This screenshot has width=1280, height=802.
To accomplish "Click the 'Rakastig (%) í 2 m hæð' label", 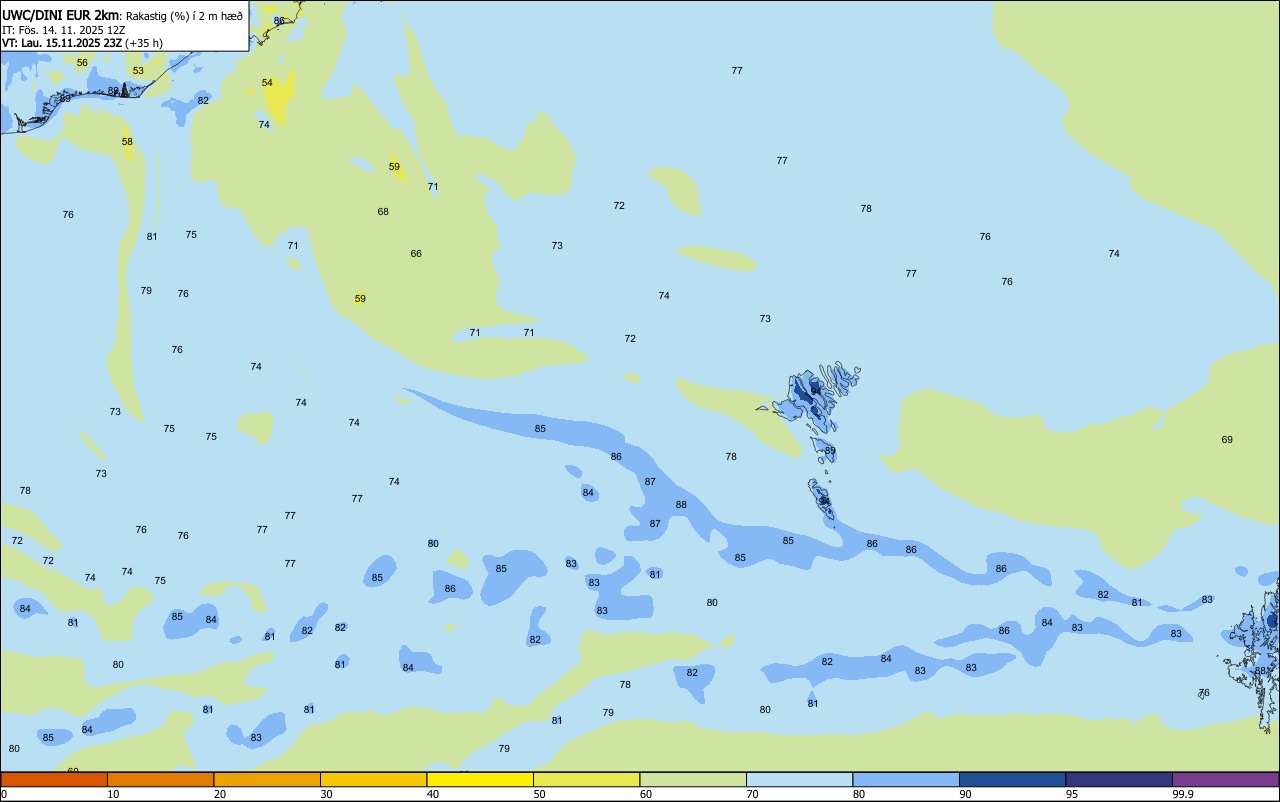I will click(x=184, y=16).
